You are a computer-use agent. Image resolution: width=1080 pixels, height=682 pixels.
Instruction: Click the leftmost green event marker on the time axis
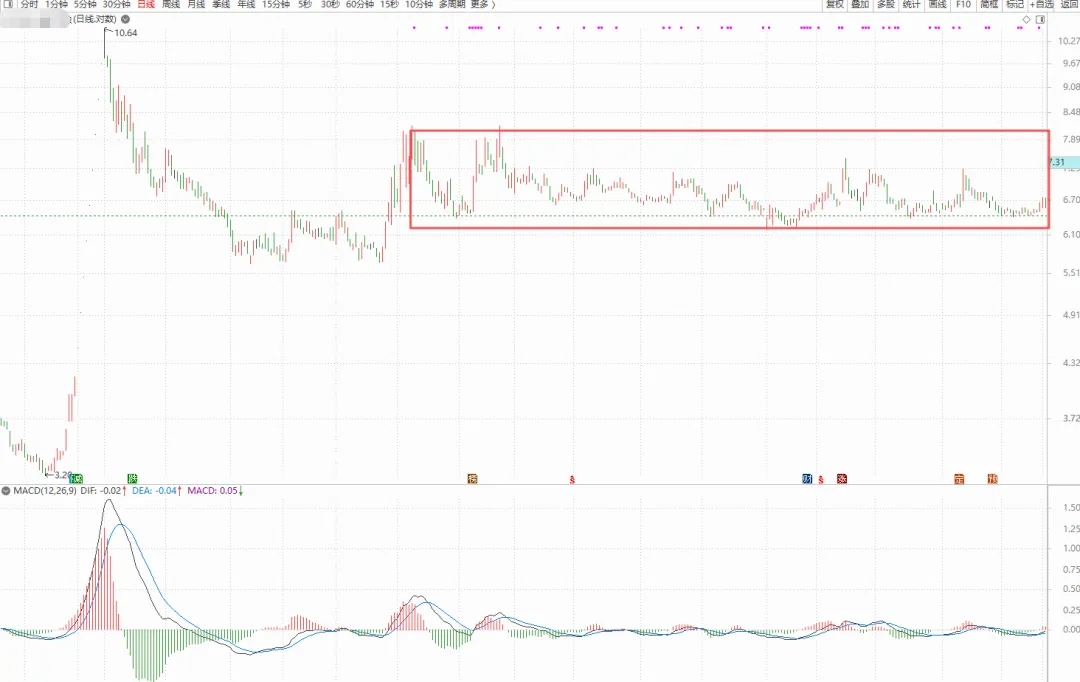coord(76,479)
